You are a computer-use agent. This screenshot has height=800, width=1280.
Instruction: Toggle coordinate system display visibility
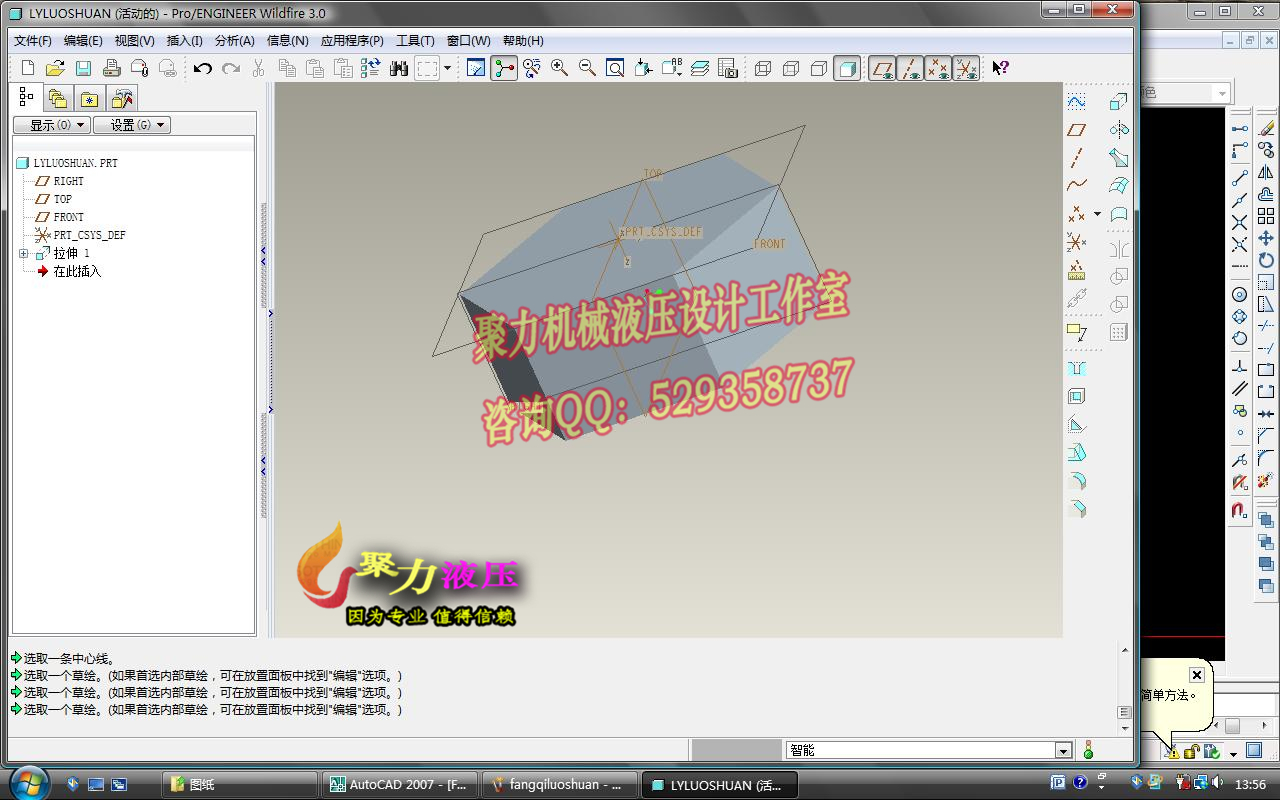coord(965,68)
